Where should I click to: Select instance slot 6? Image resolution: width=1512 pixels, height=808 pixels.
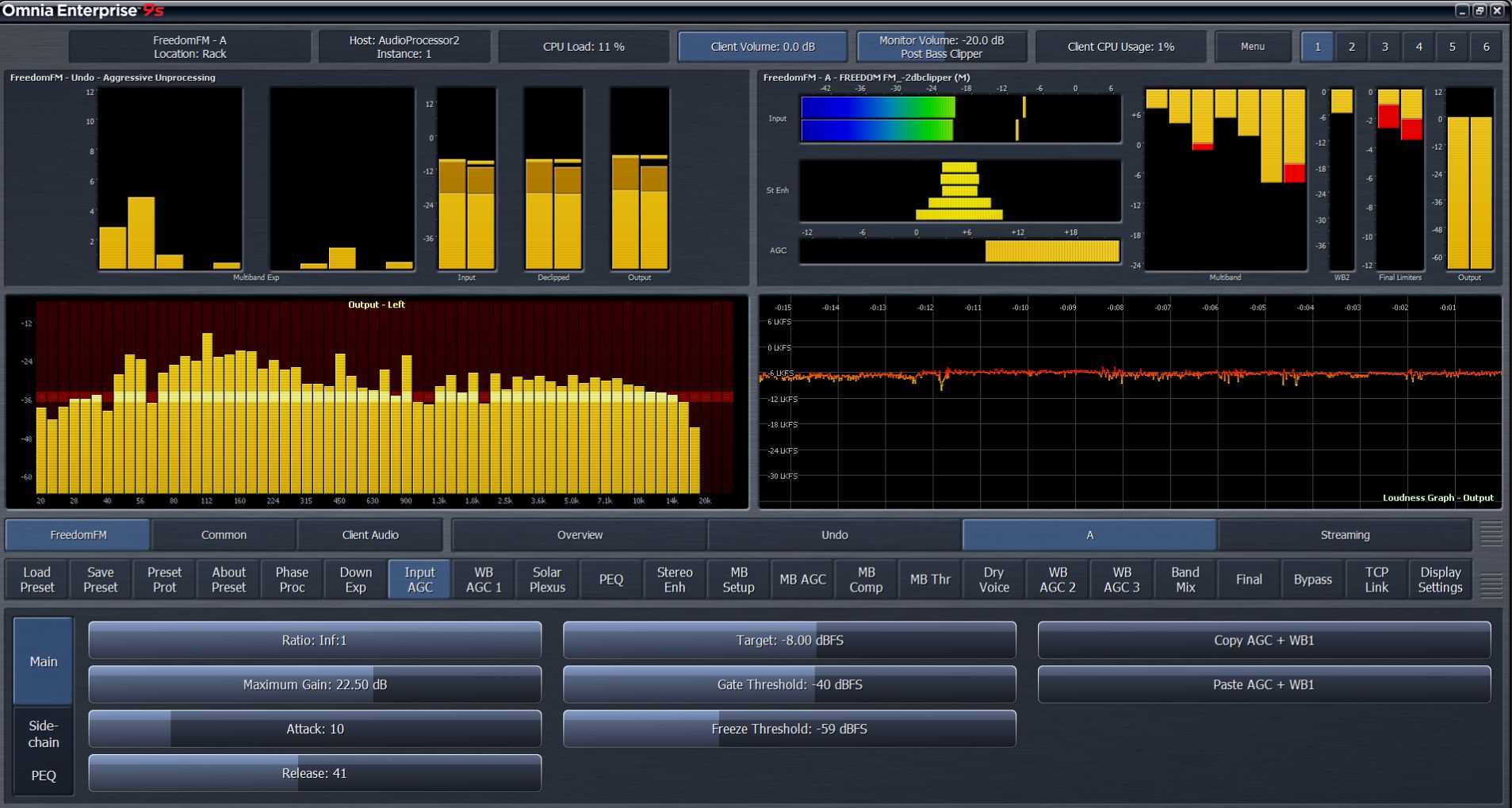1486,47
